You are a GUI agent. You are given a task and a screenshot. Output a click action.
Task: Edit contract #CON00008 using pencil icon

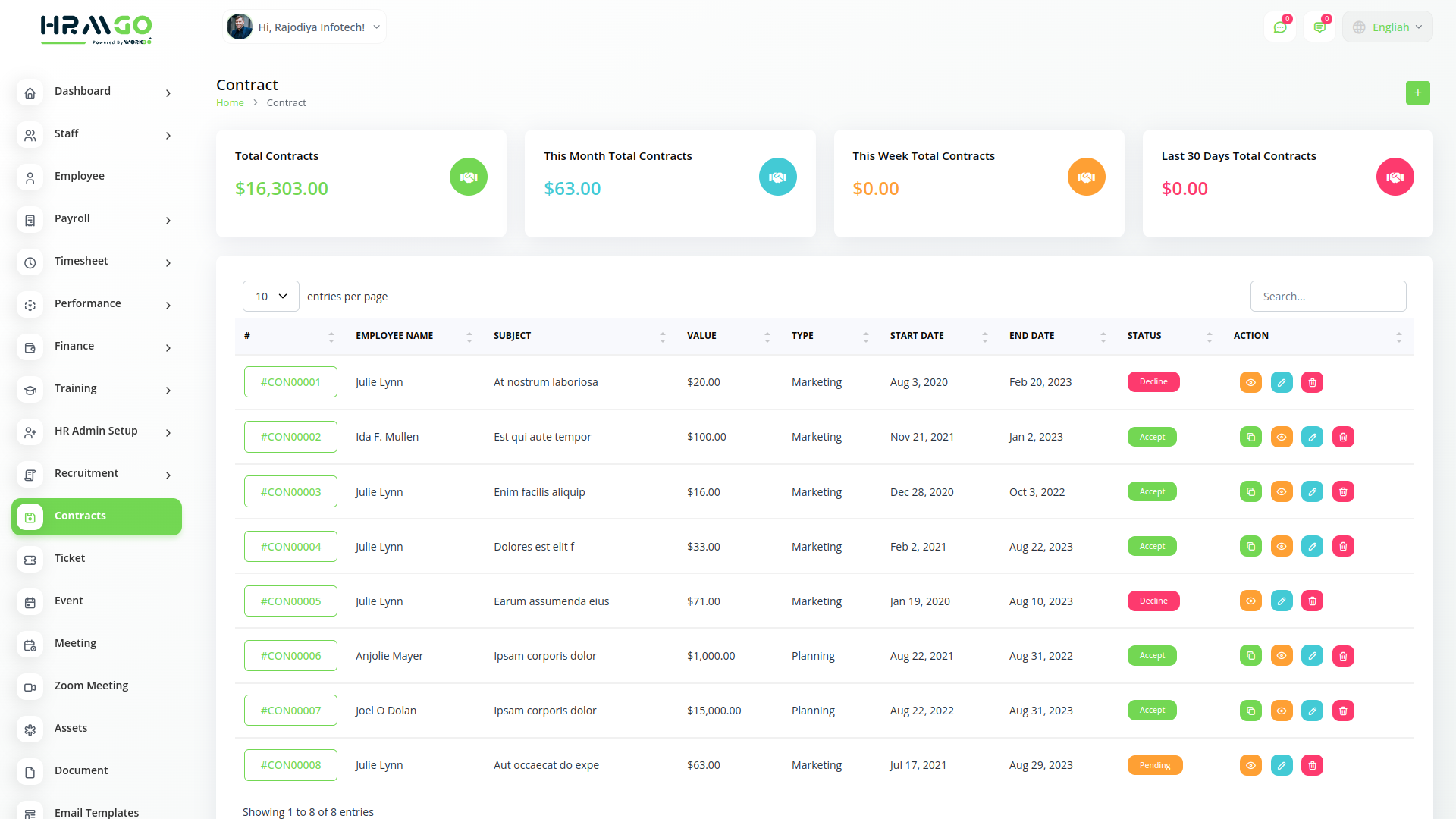click(x=1282, y=765)
